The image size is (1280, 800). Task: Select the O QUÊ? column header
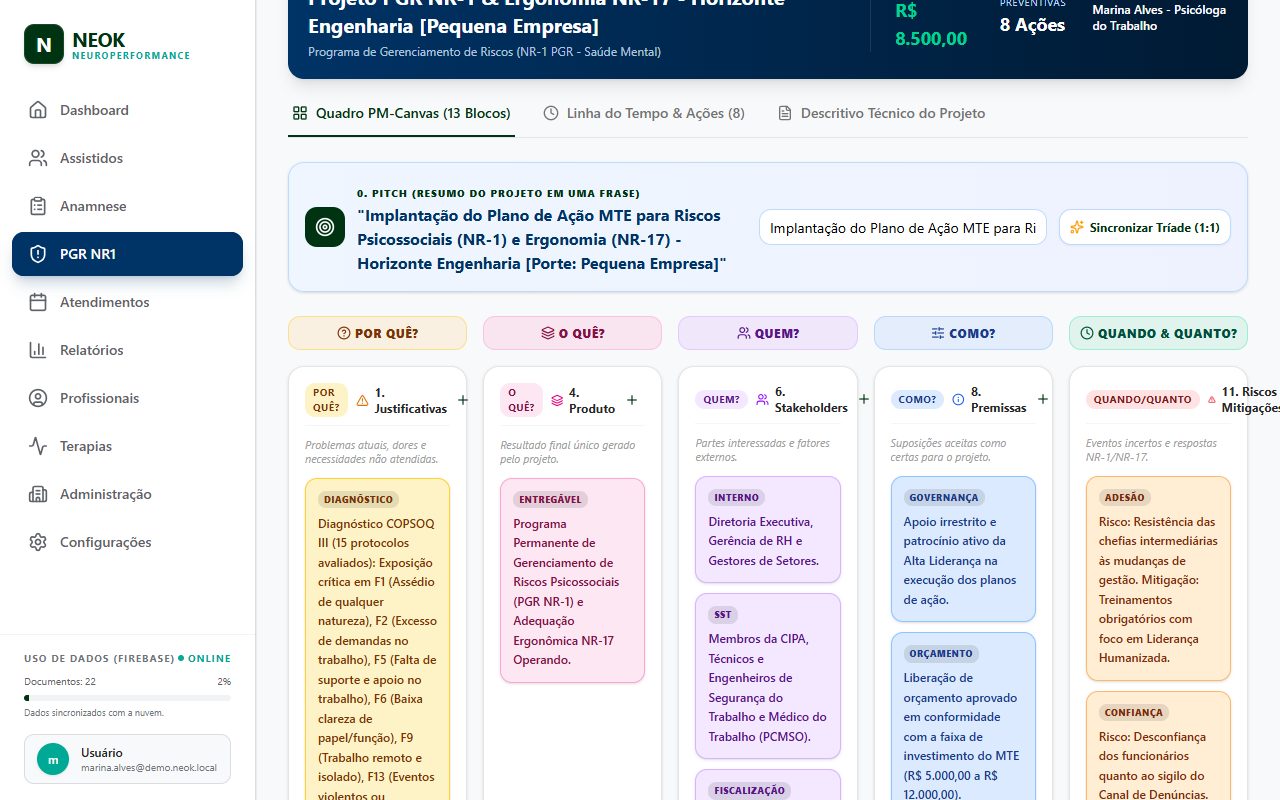[x=572, y=333]
